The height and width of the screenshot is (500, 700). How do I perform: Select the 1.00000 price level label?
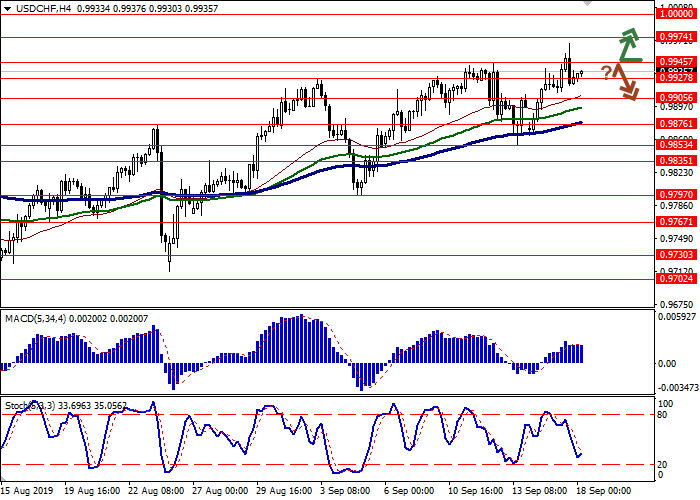click(x=676, y=14)
